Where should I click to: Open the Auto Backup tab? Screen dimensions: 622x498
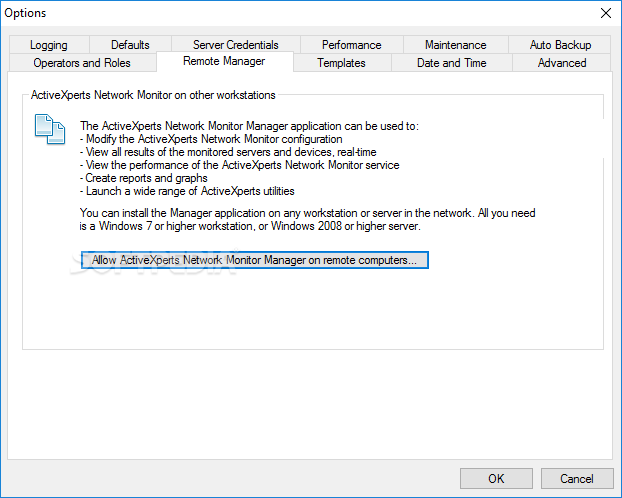point(560,44)
